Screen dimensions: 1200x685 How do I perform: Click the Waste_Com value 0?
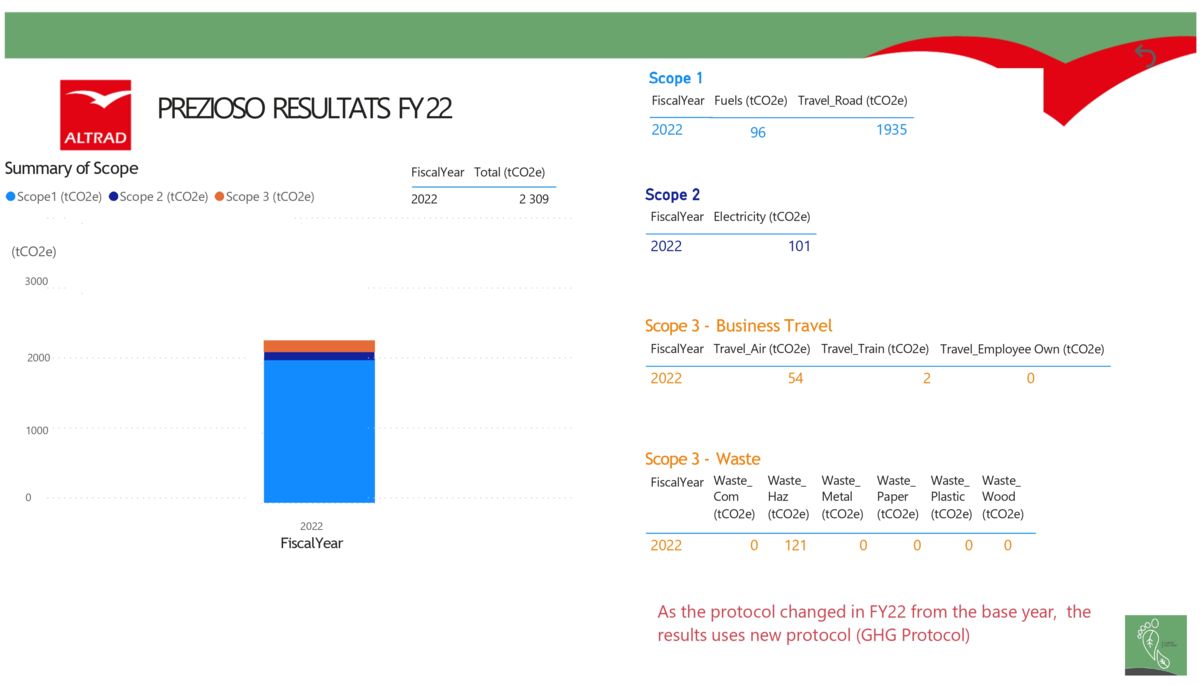(x=754, y=545)
